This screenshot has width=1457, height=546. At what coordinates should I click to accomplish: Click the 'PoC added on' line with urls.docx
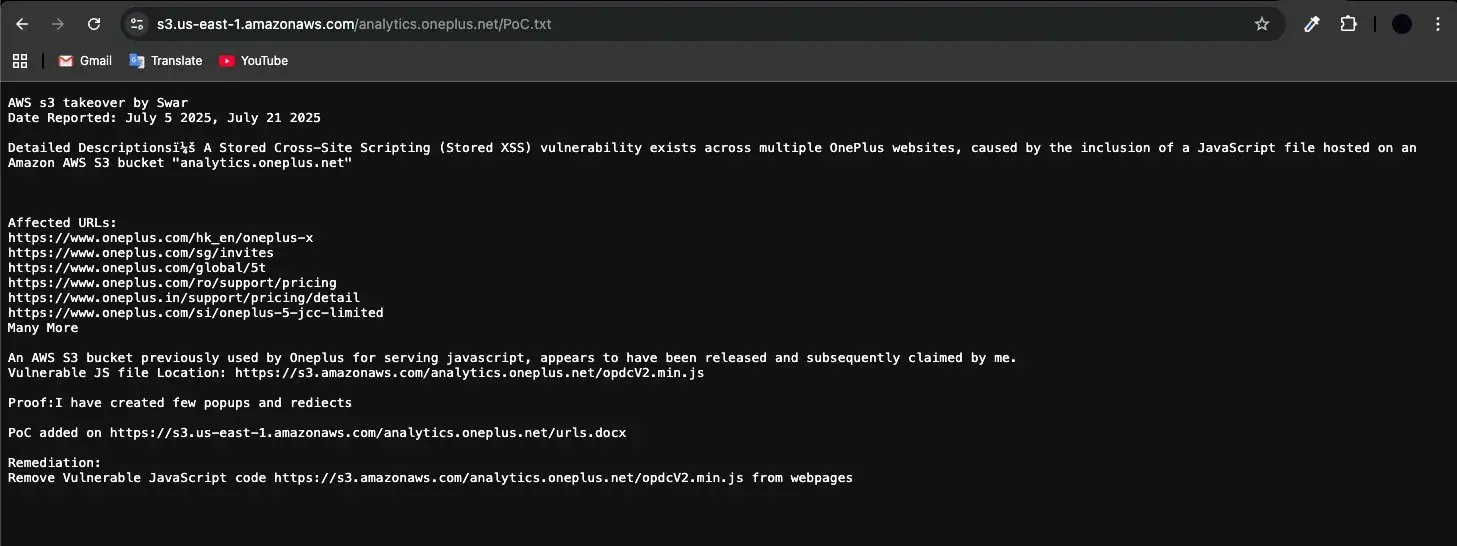(x=317, y=433)
